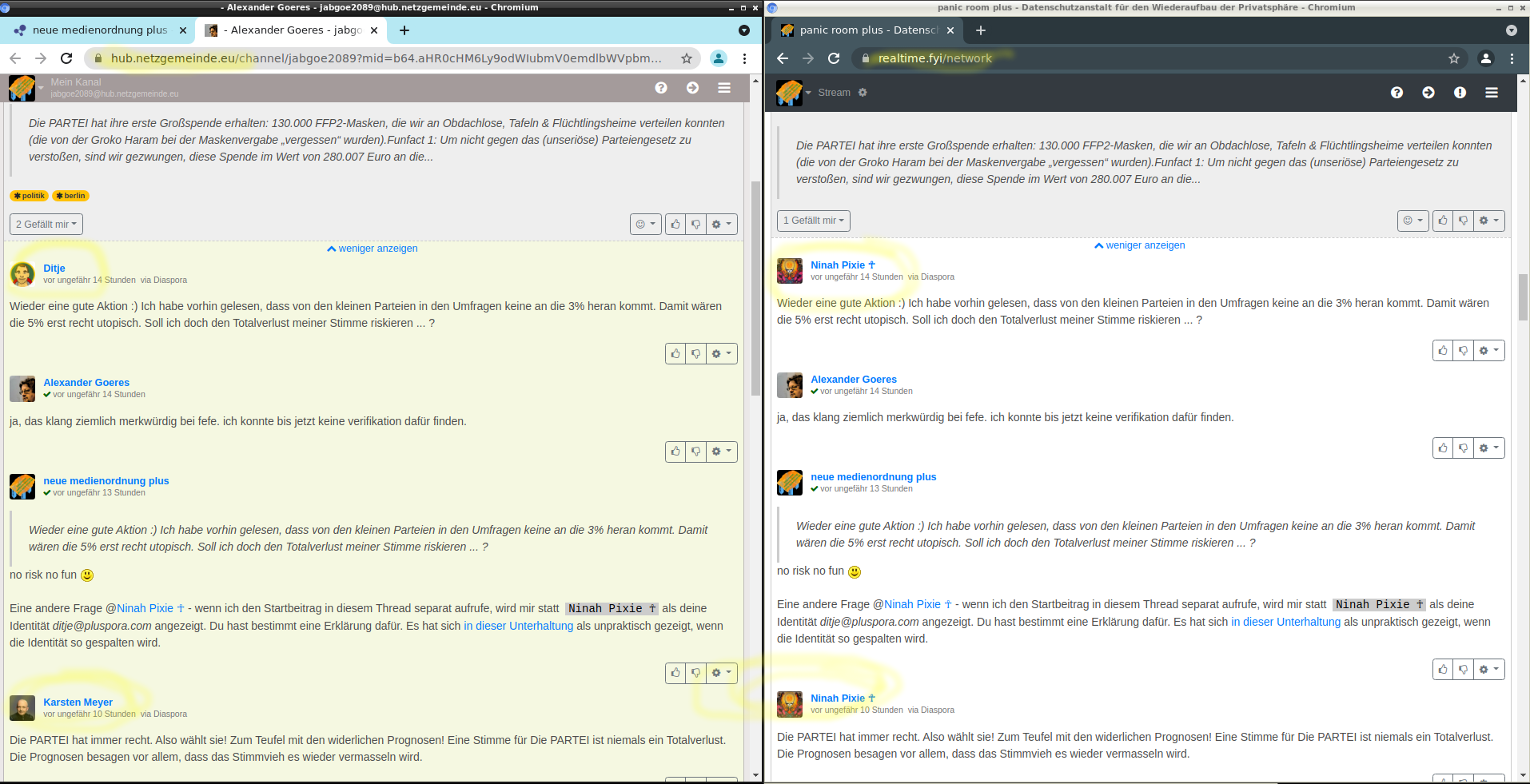Image resolution: width=1530 pixels, height=784 pixels.
Task: Open the Chromium profile icon in left window
Action: tap(719, 58)
